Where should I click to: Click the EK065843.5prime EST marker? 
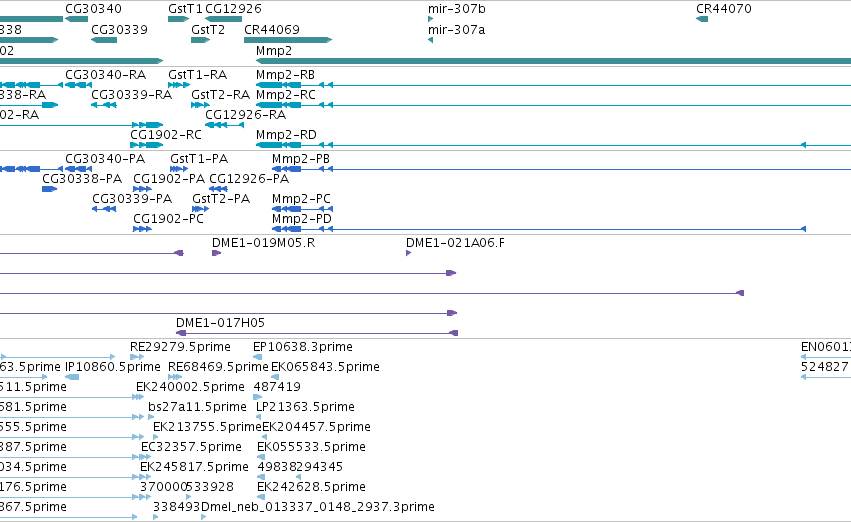click(275, 377)
